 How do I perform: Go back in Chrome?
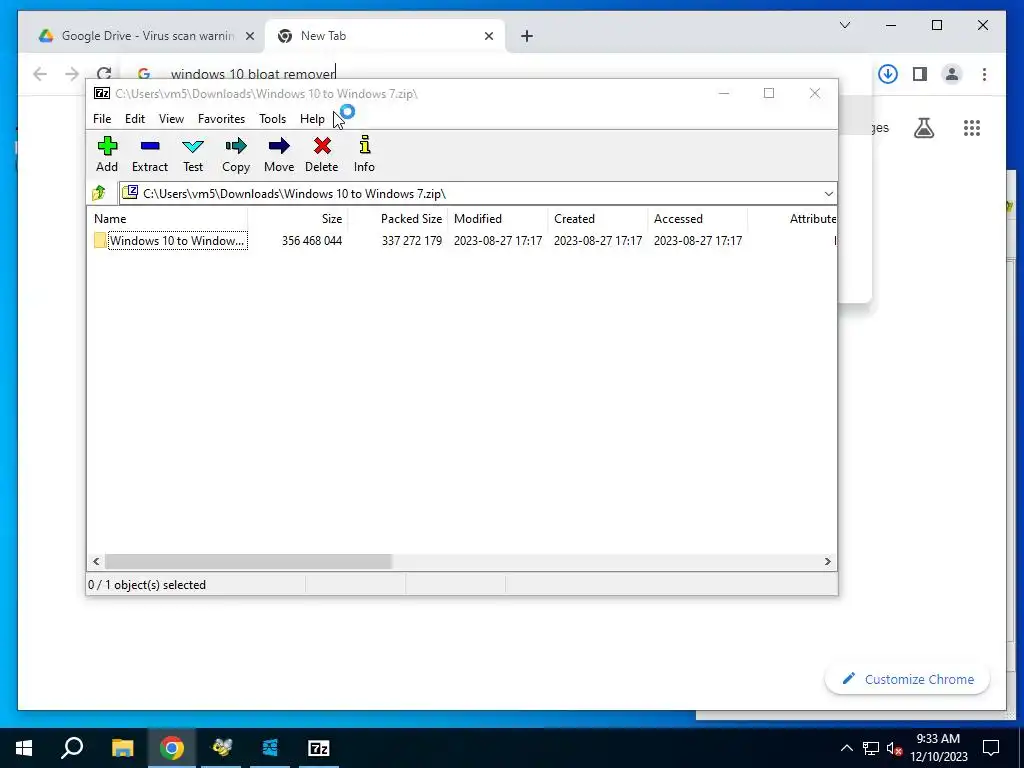pos(40,74)
